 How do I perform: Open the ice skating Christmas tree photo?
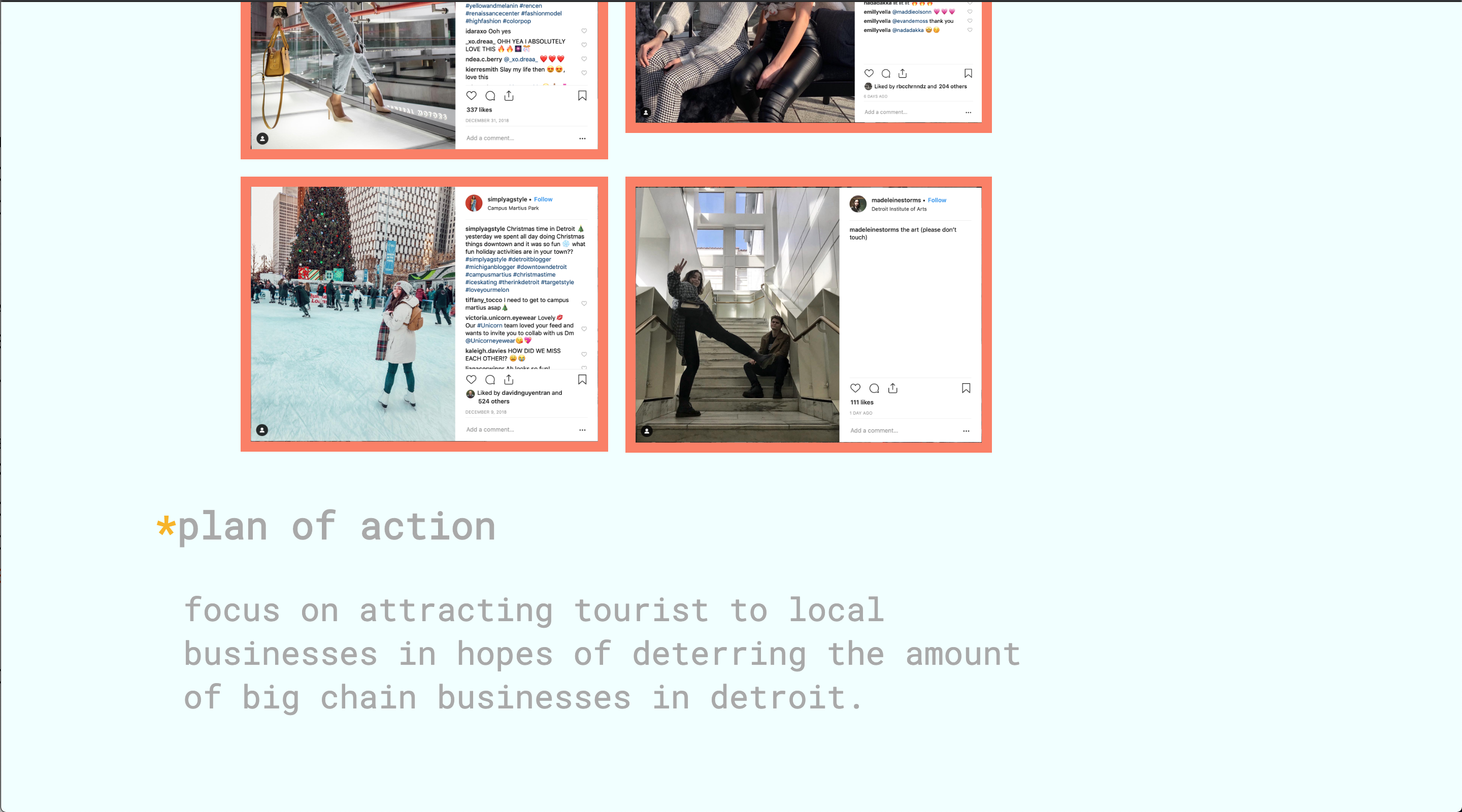[x=353, y=314]
